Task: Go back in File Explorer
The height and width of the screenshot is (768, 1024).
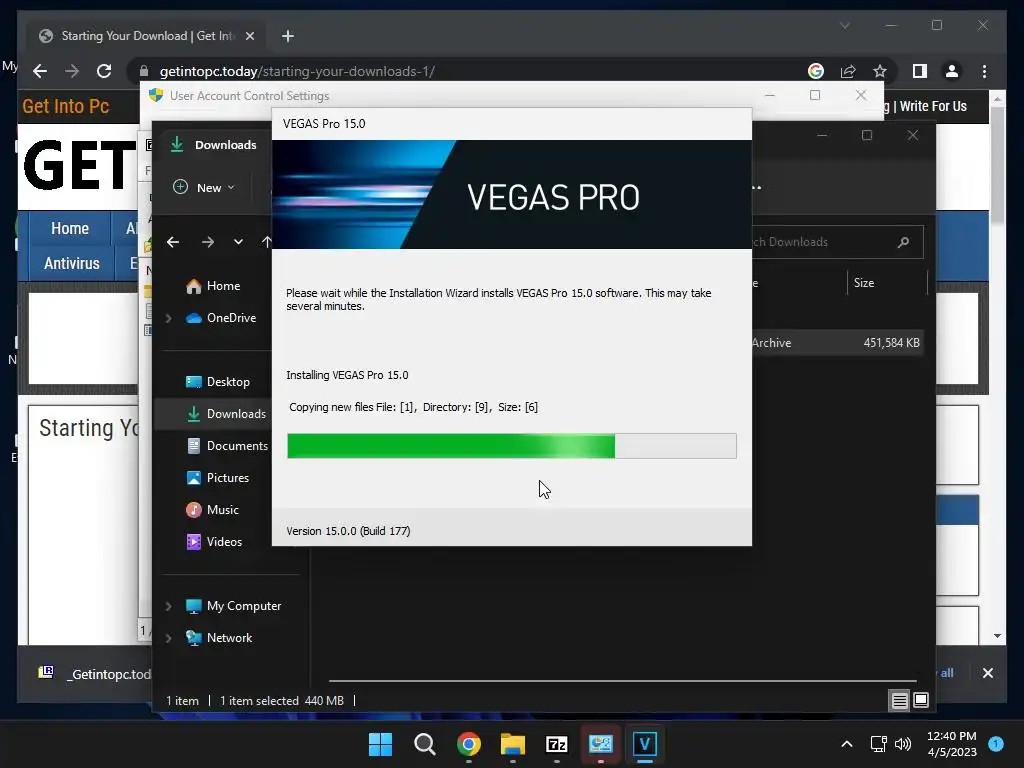Action: pos(173,242)
